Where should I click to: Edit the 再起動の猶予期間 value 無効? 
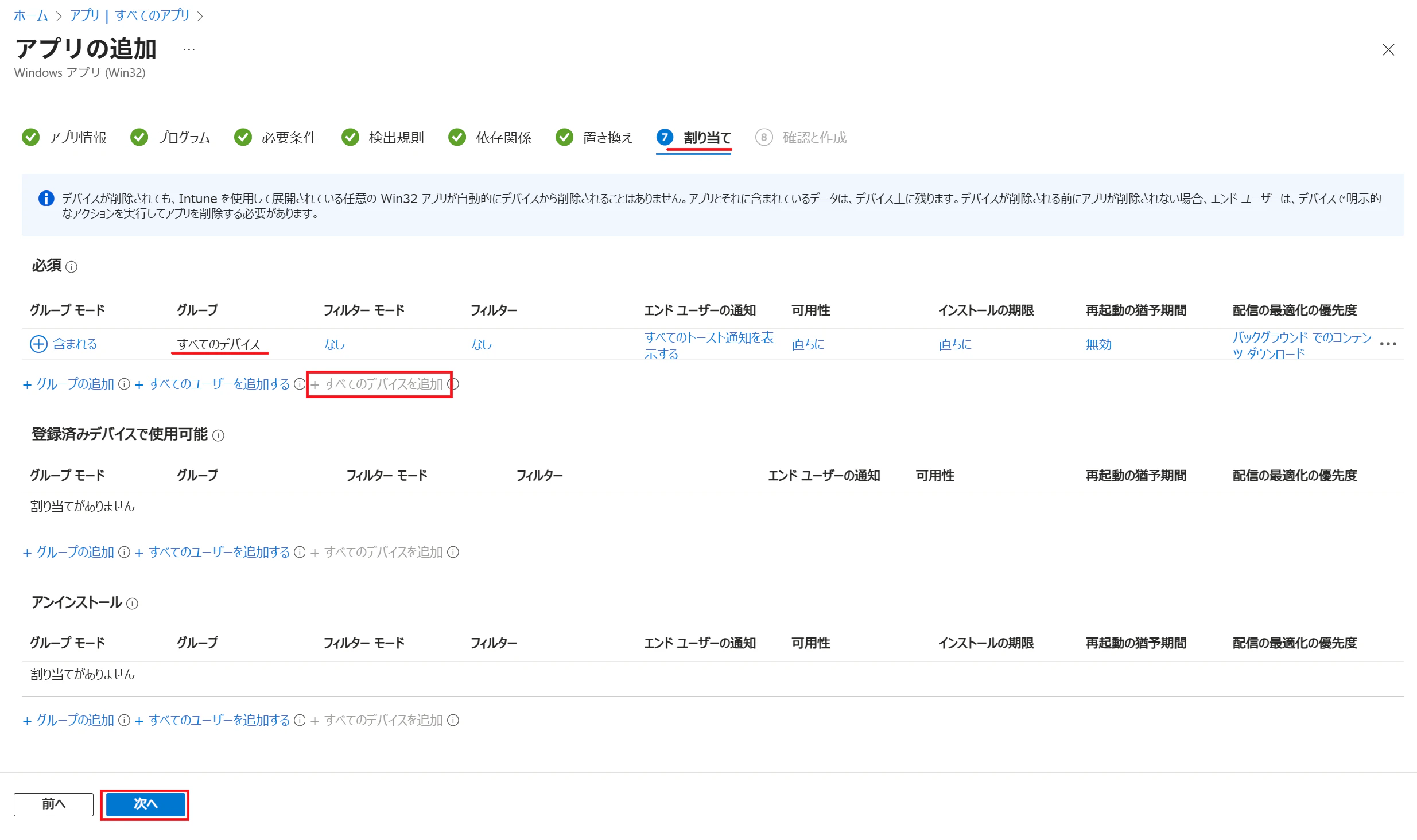coord(1098,344)
